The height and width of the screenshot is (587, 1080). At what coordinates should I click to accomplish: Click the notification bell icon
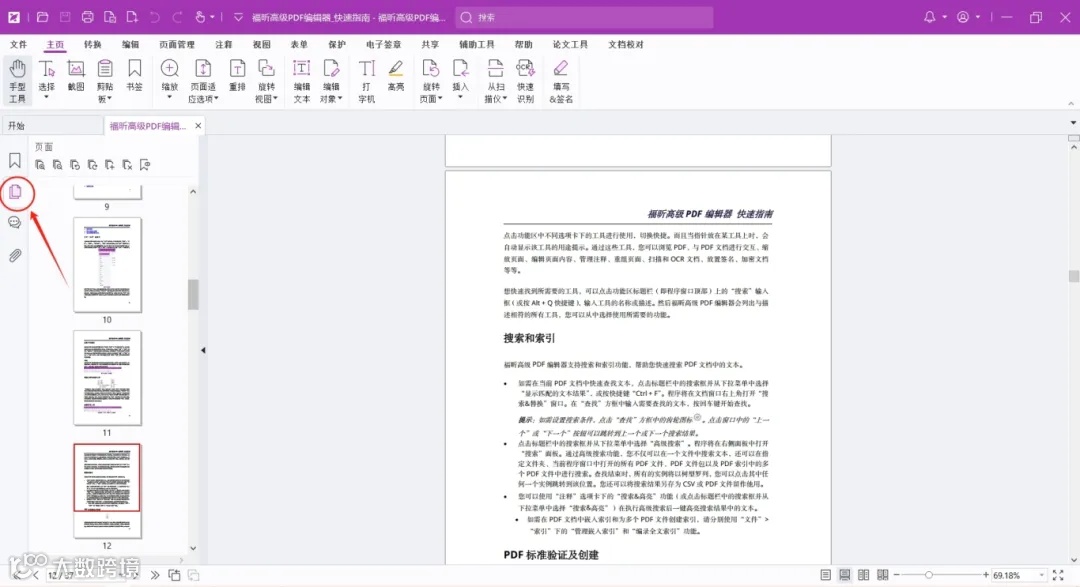coord(929,17)
